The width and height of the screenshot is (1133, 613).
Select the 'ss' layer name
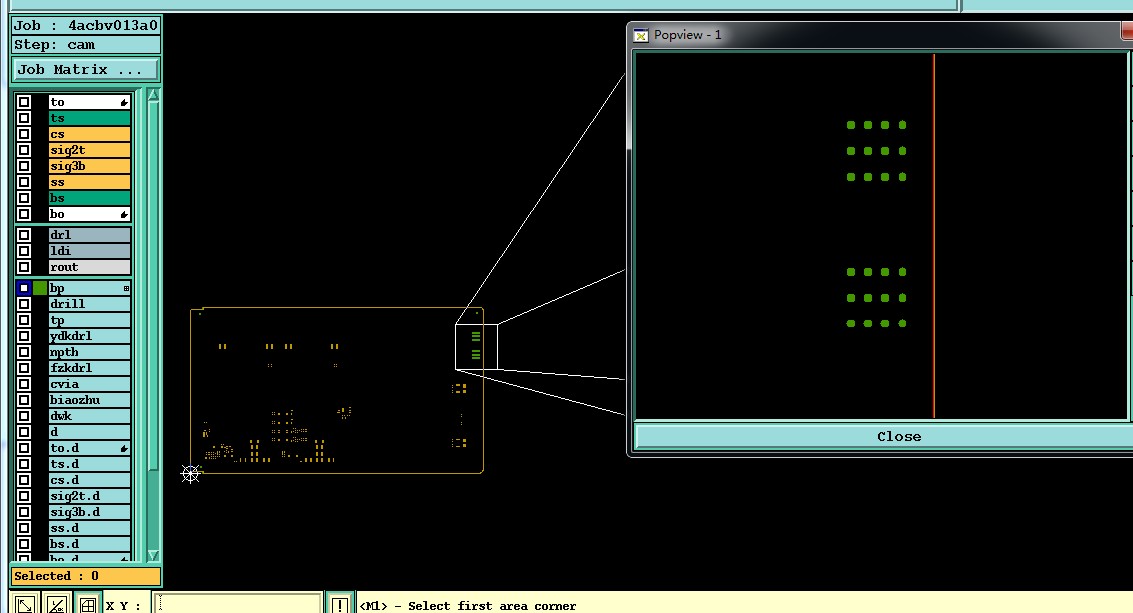[x=90, y=181]
